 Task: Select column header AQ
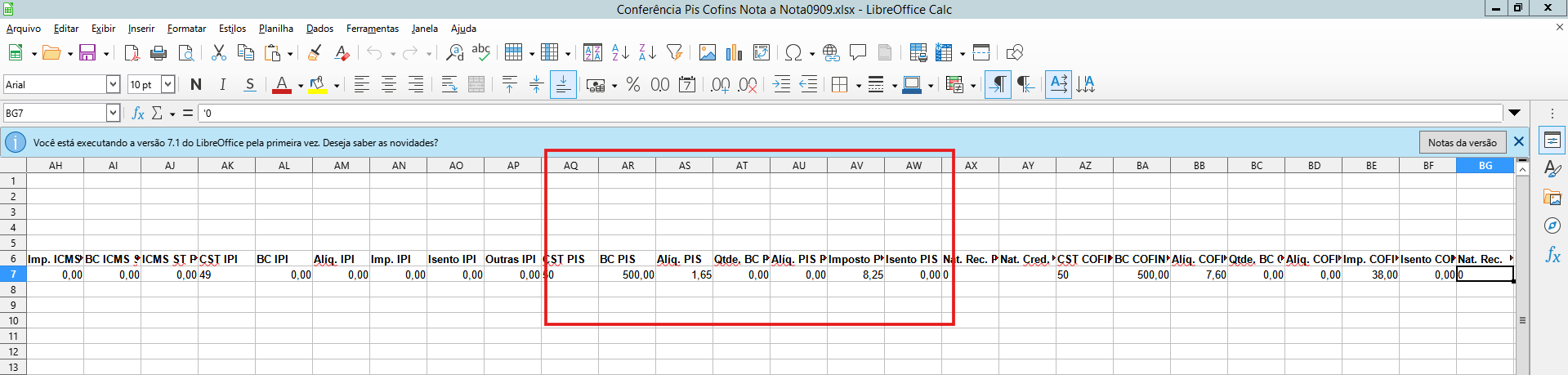click(x=570, y=165)
